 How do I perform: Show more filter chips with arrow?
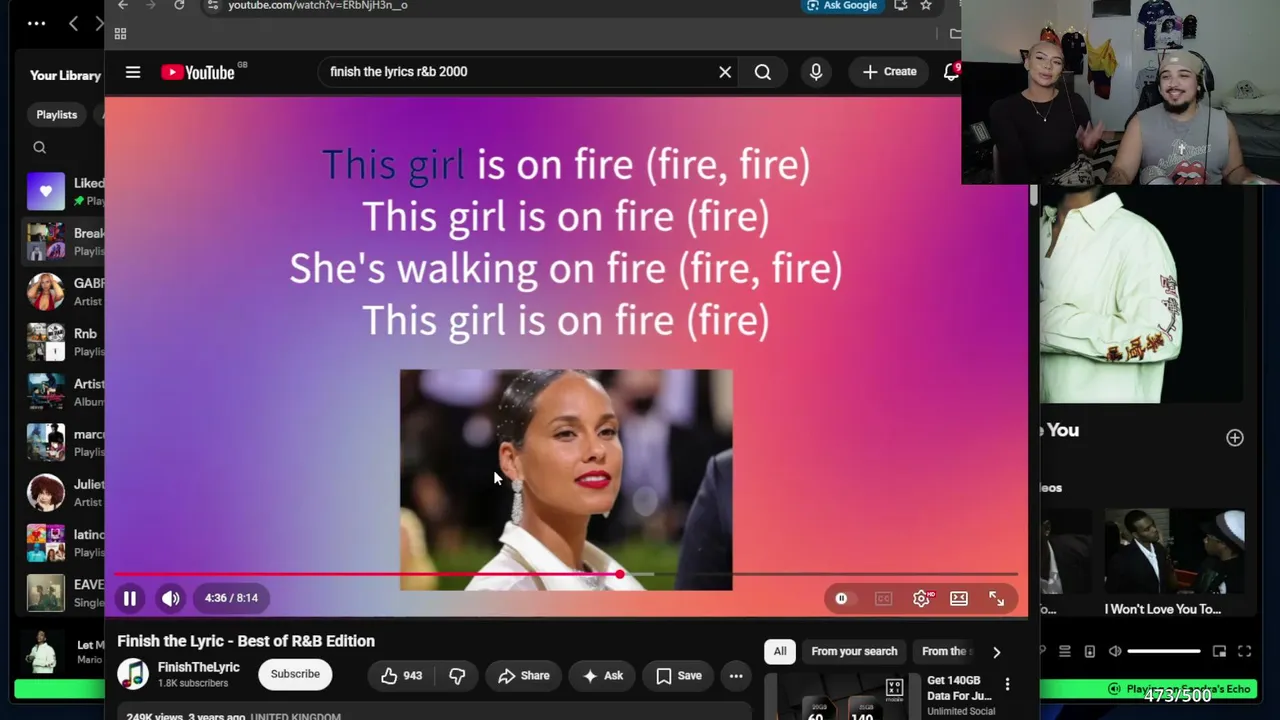point(996,652)
